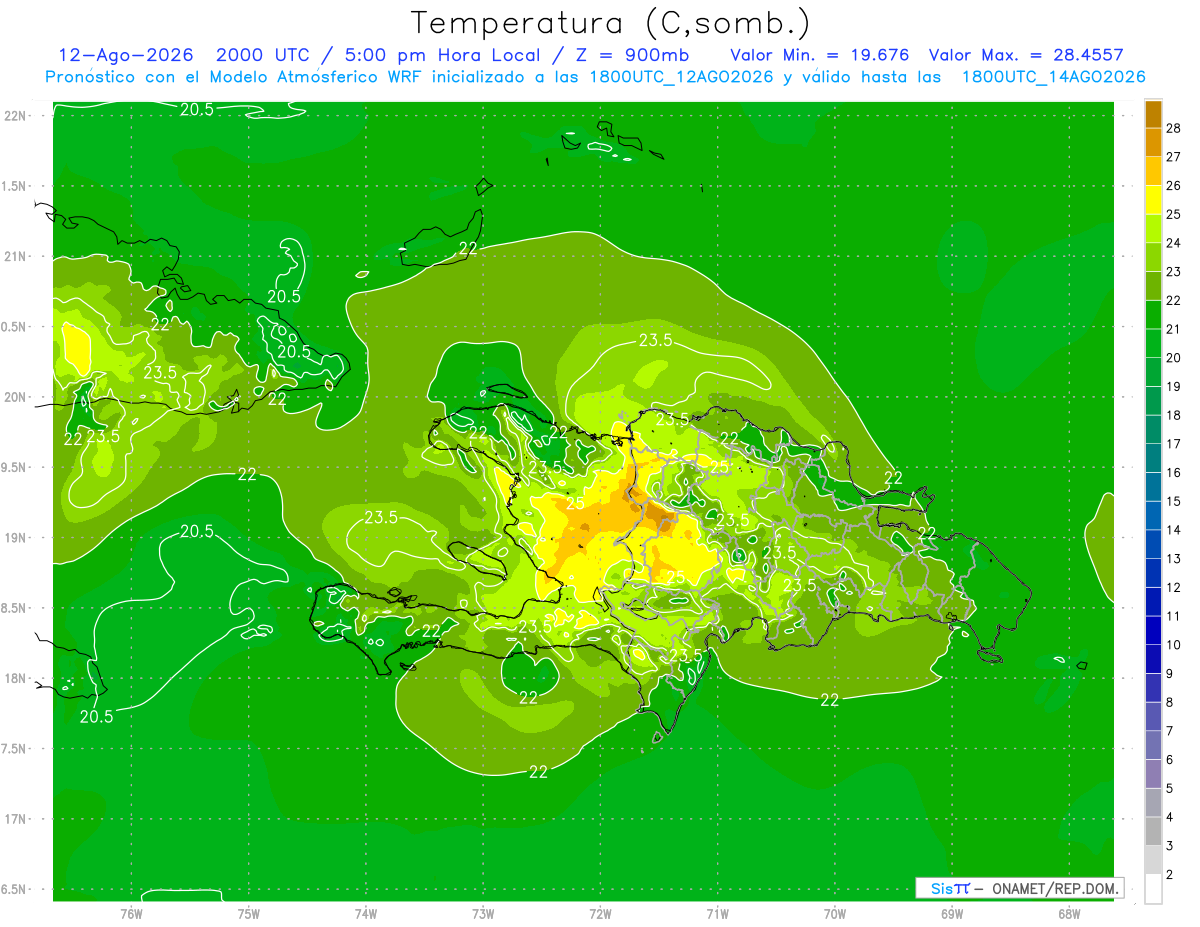Click the 68W longitude axis label
Viewport: 1200px width, 927px height.
[x=1068, y=913]
